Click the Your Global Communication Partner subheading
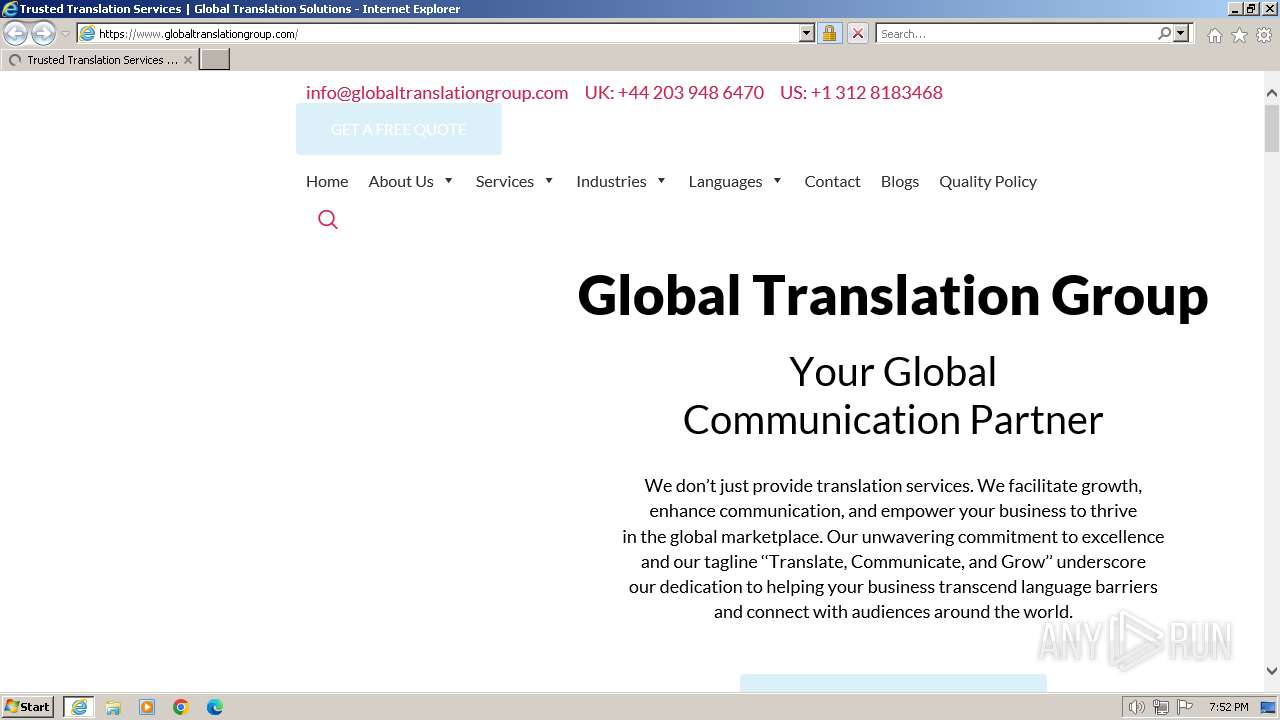 (x=893, y=395)
